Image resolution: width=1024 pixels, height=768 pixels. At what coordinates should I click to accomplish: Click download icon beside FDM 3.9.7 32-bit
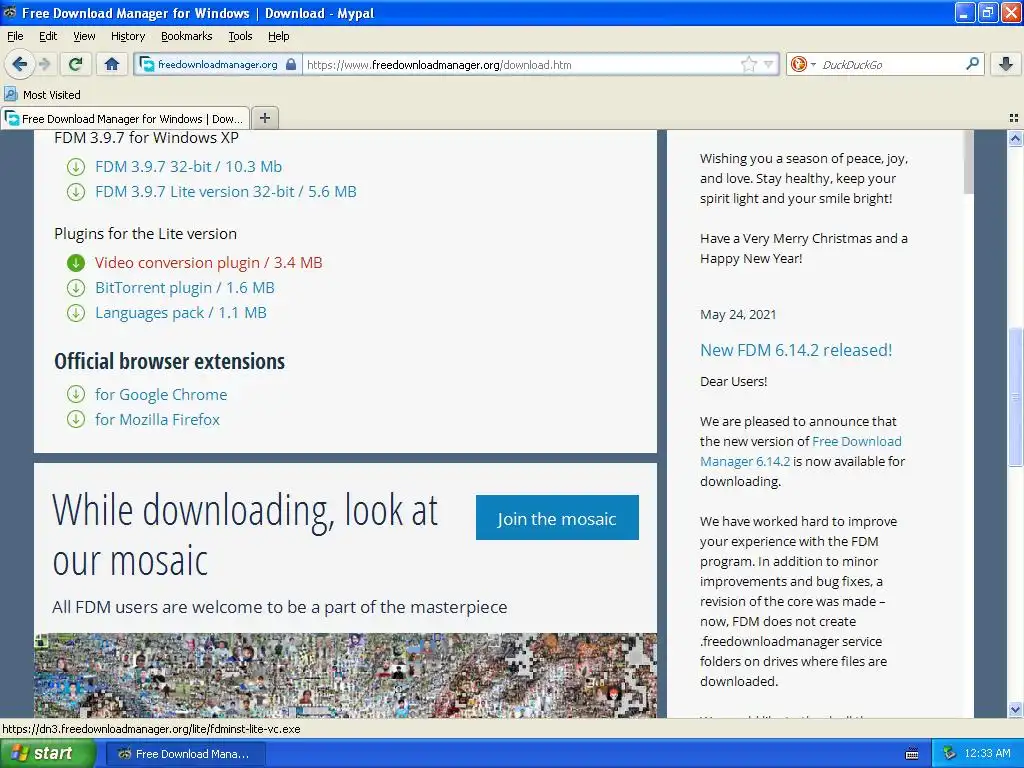(76, 167)
